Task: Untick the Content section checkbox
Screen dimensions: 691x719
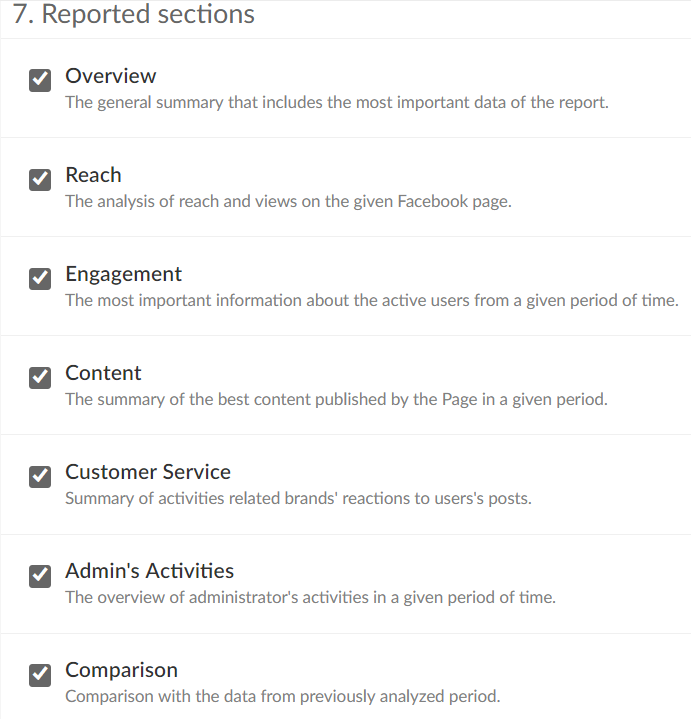Action: [40, 378]
